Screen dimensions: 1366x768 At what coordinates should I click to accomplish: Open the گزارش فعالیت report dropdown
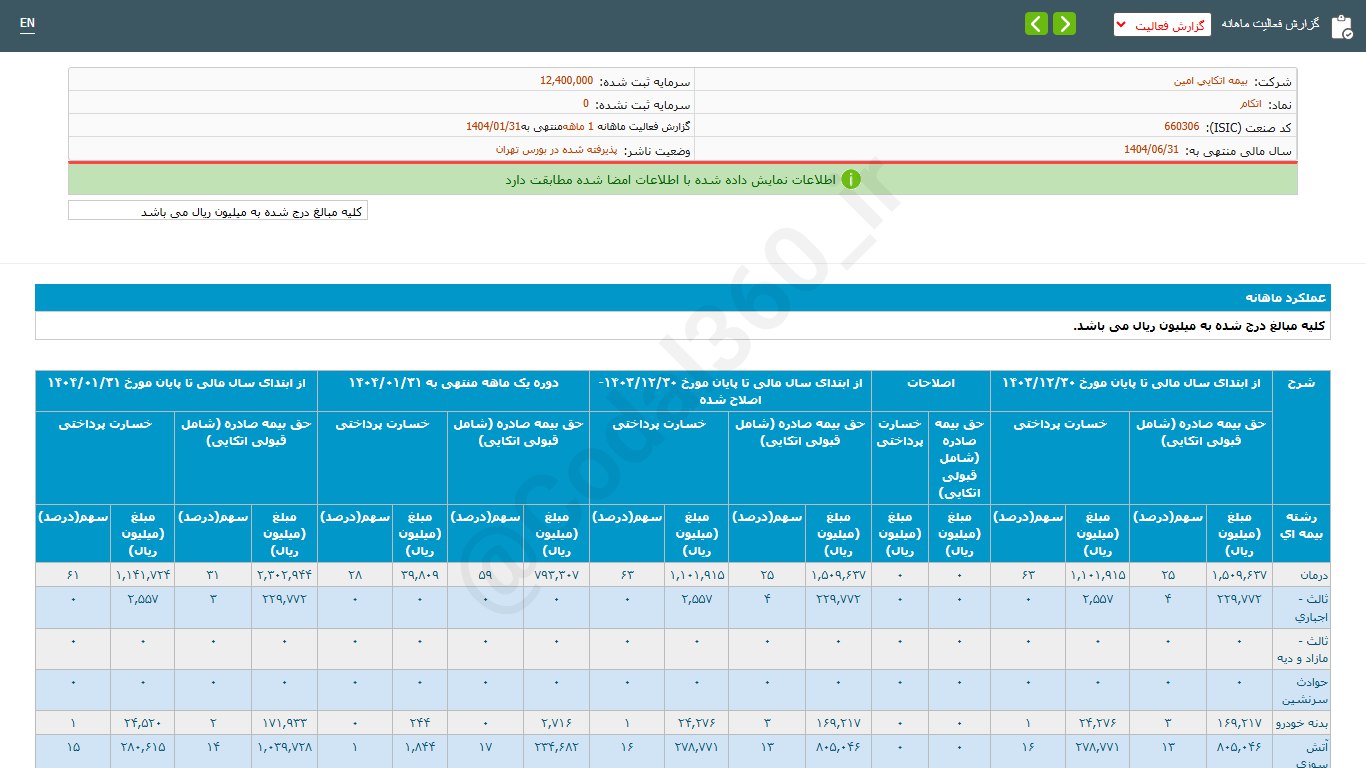1161,24
